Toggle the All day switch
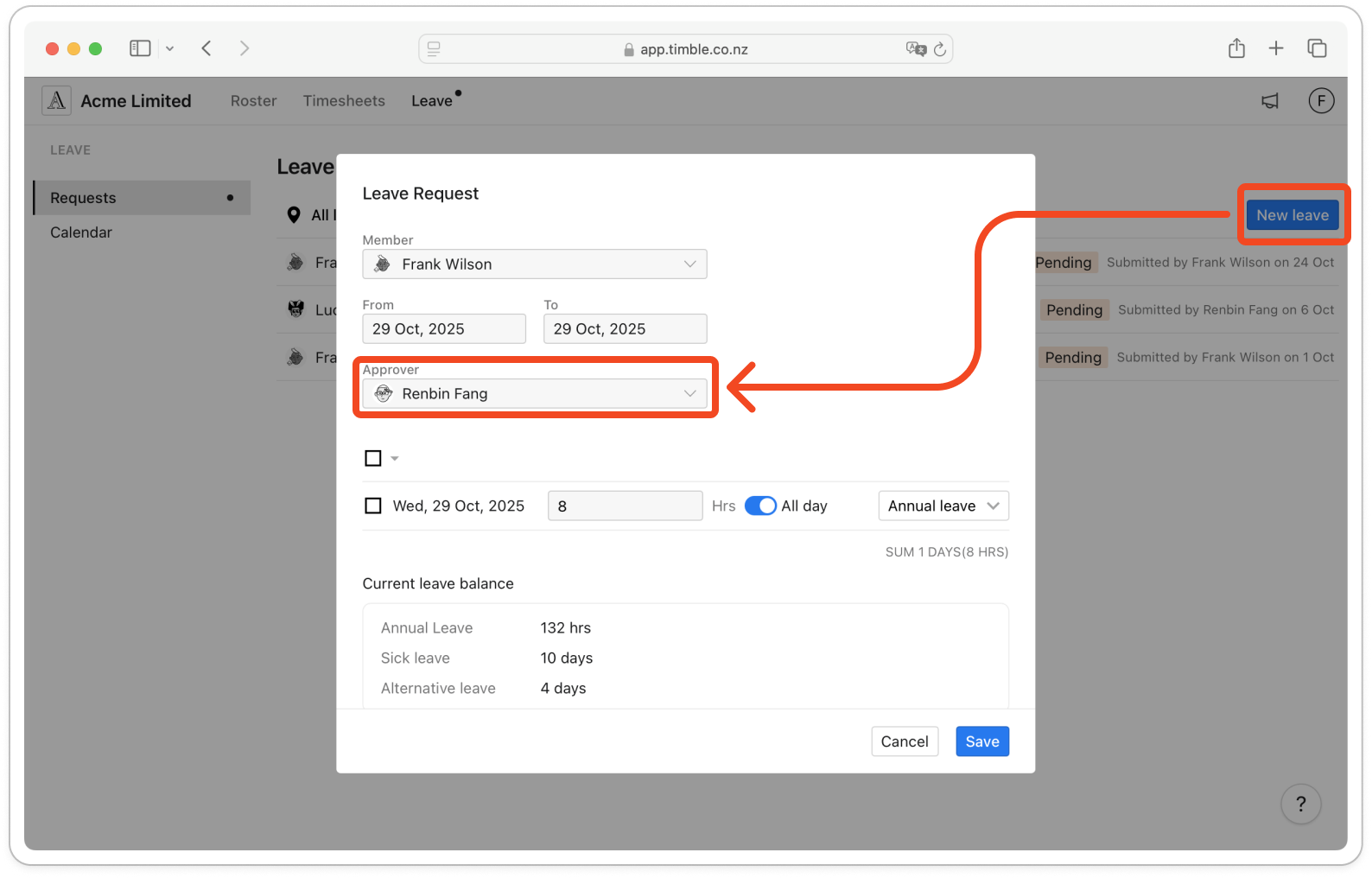This screenshot has height=878, width=1372. [x=760, y=506]
